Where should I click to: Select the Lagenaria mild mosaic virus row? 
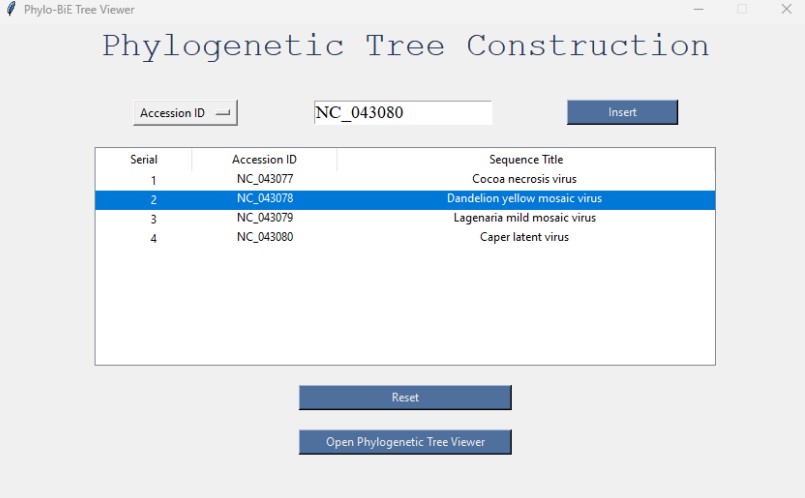(x=405, y=219)
